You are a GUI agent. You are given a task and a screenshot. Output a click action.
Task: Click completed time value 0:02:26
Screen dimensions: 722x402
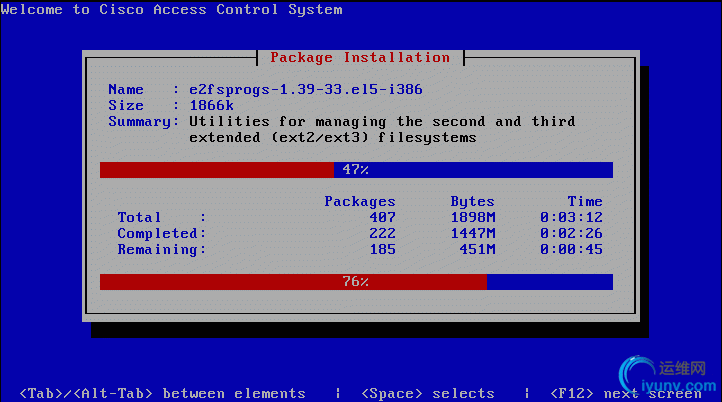click(x=571, y=233)
